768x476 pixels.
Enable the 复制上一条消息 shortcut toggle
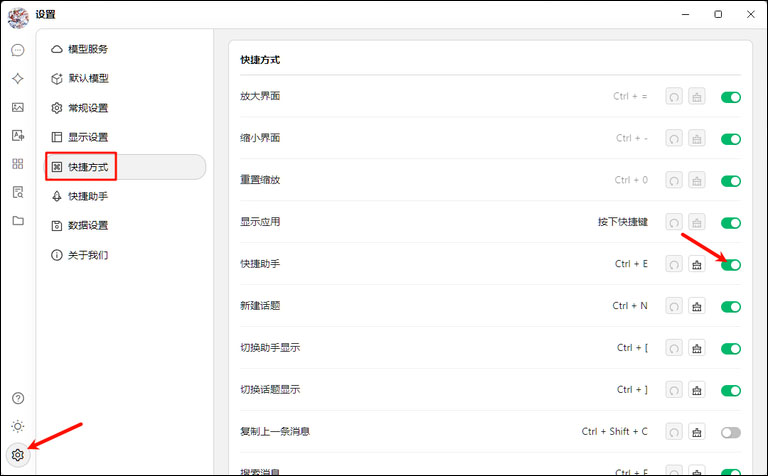731,432
